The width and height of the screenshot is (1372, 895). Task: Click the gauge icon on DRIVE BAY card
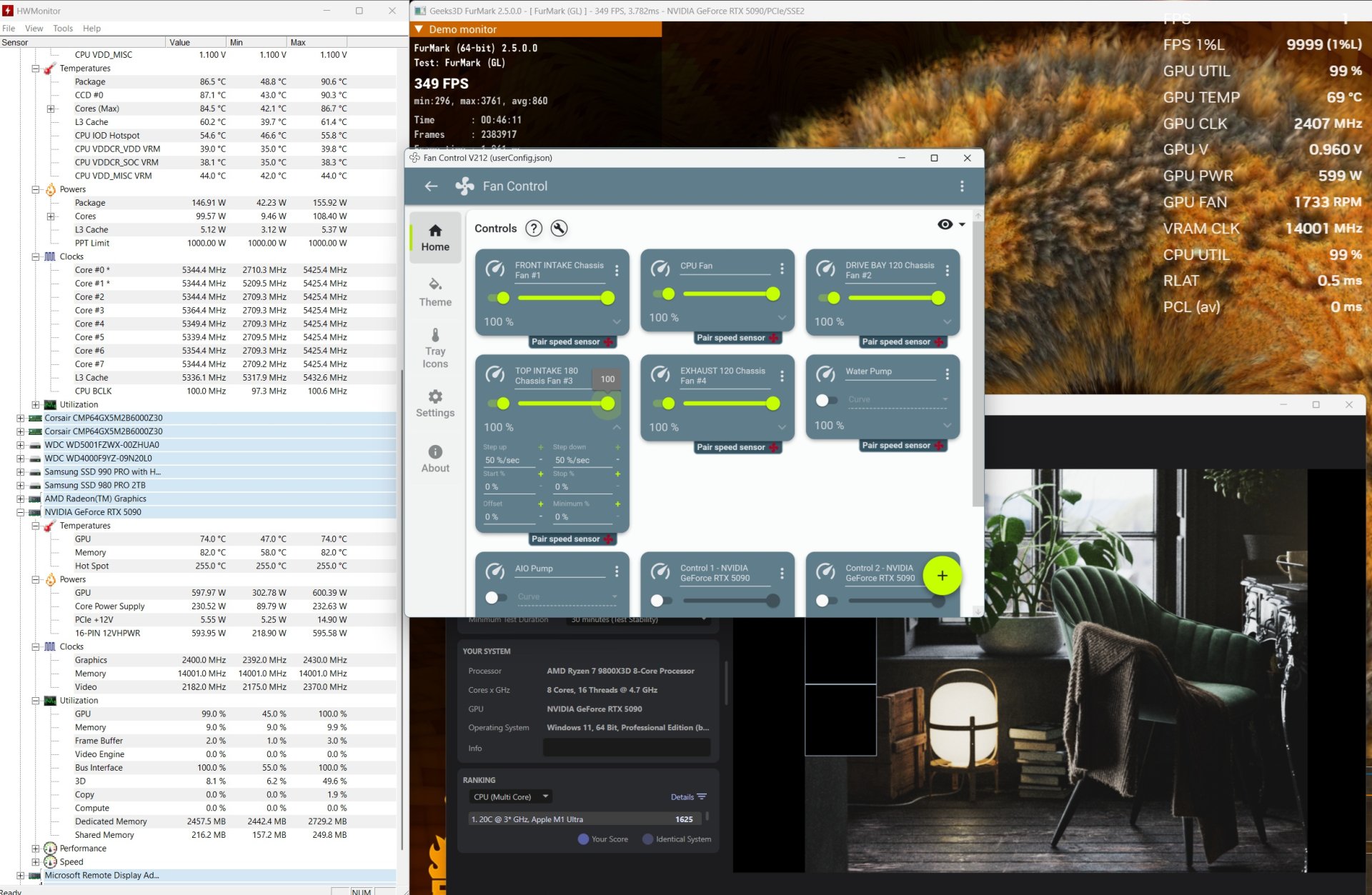pos(825,269)
